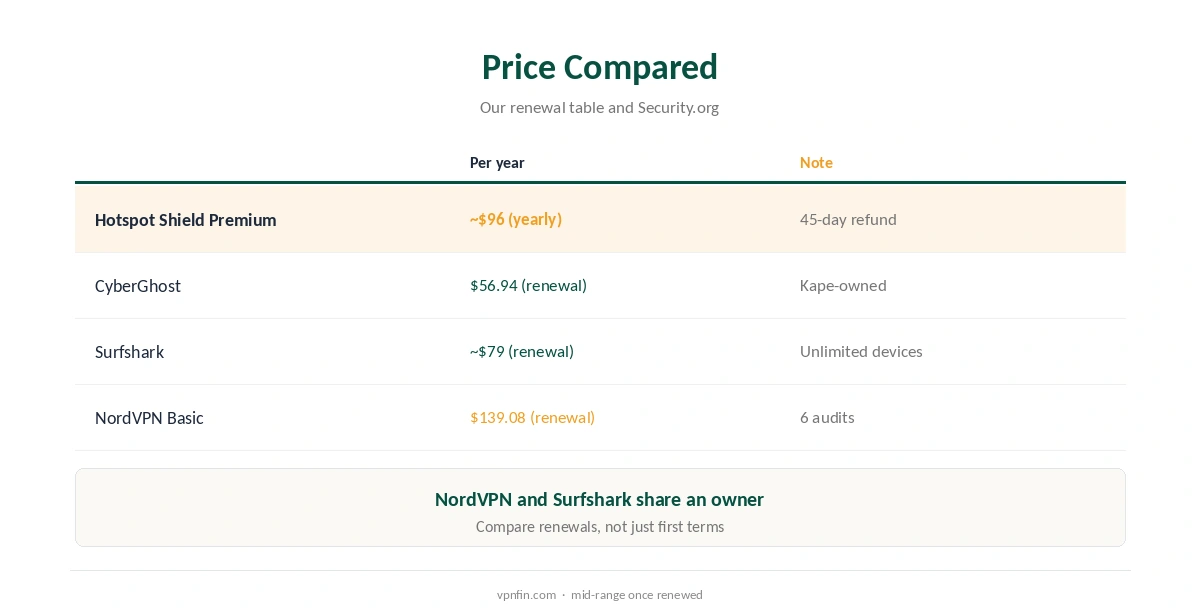Screen dimensions: 1200x614
Task: Click the 'vpnfin.com' footer text
Action: (526, 595)
